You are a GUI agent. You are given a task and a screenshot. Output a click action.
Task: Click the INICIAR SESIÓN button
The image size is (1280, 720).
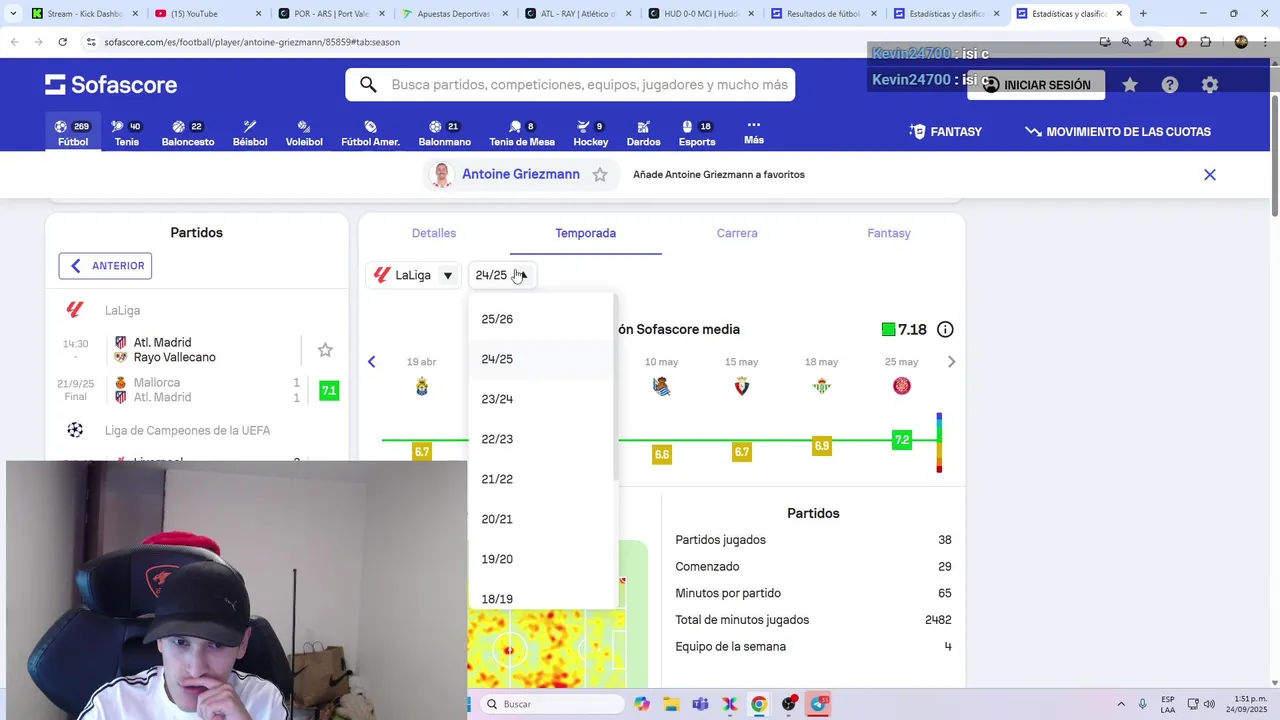(x=1036, y=85)
